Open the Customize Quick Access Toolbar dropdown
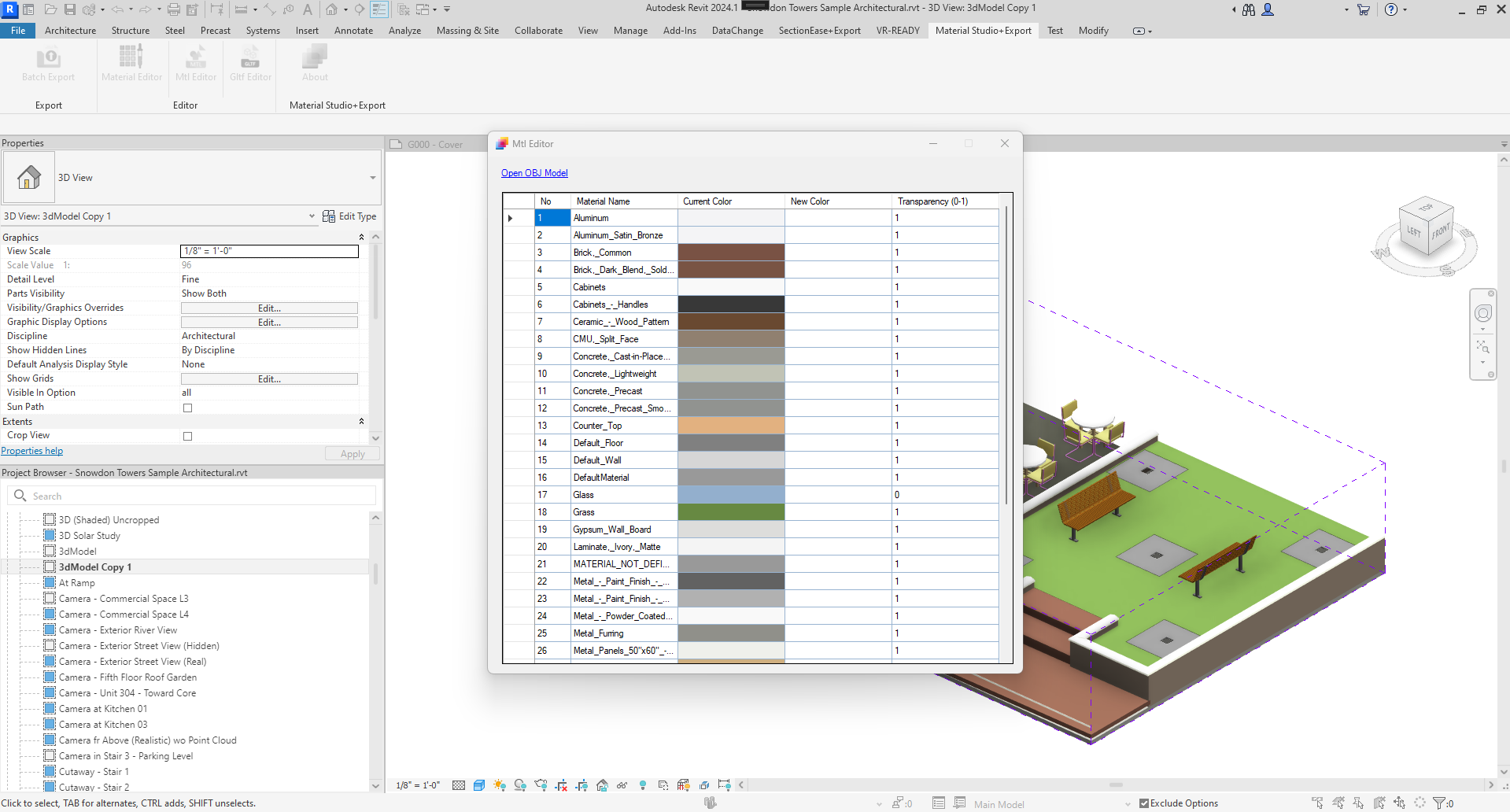The height and width of the screenshot is (812, 1510). pyautogui.click(x=447, y=9)
